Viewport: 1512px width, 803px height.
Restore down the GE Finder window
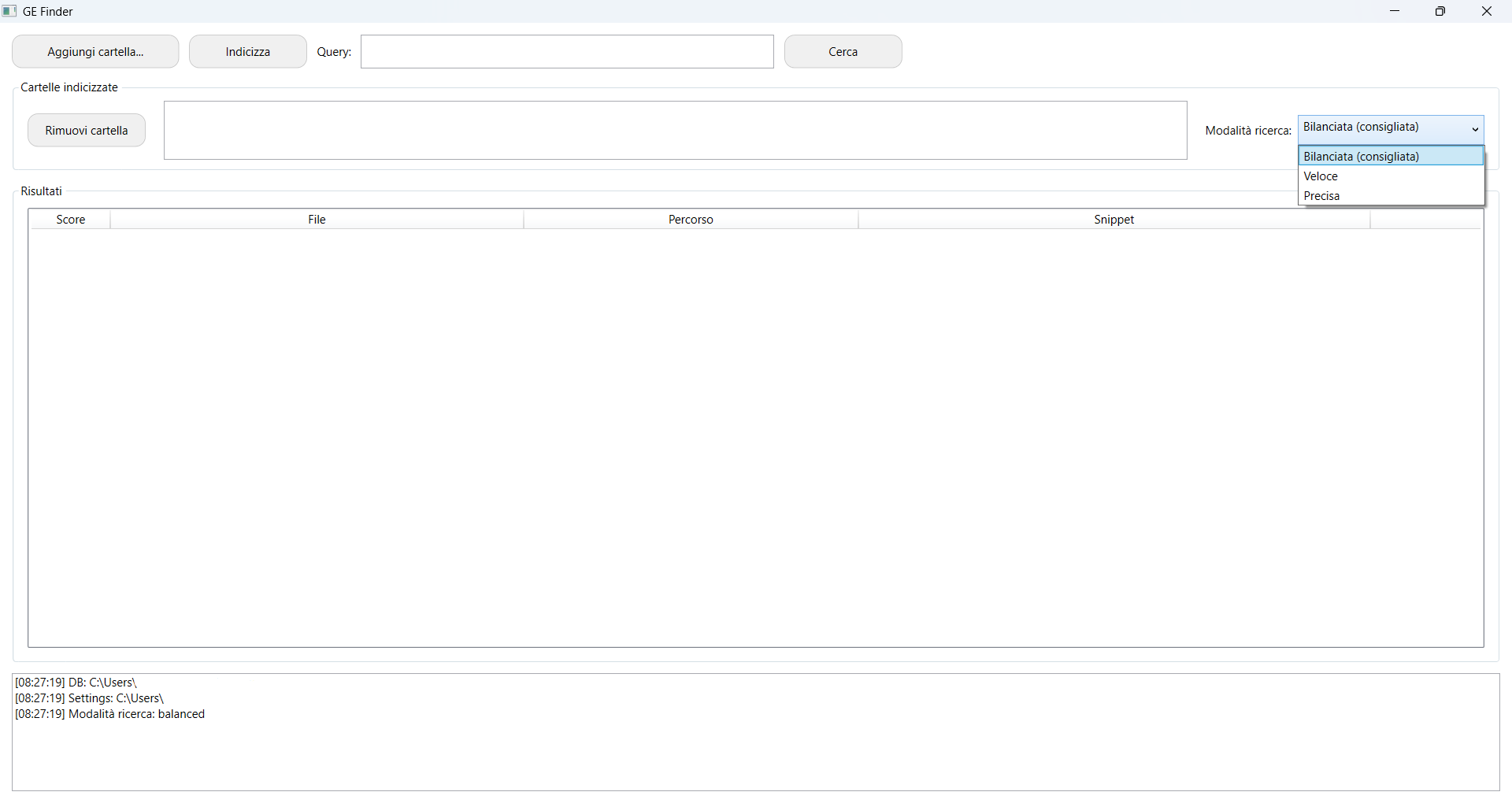[1440, 11]
